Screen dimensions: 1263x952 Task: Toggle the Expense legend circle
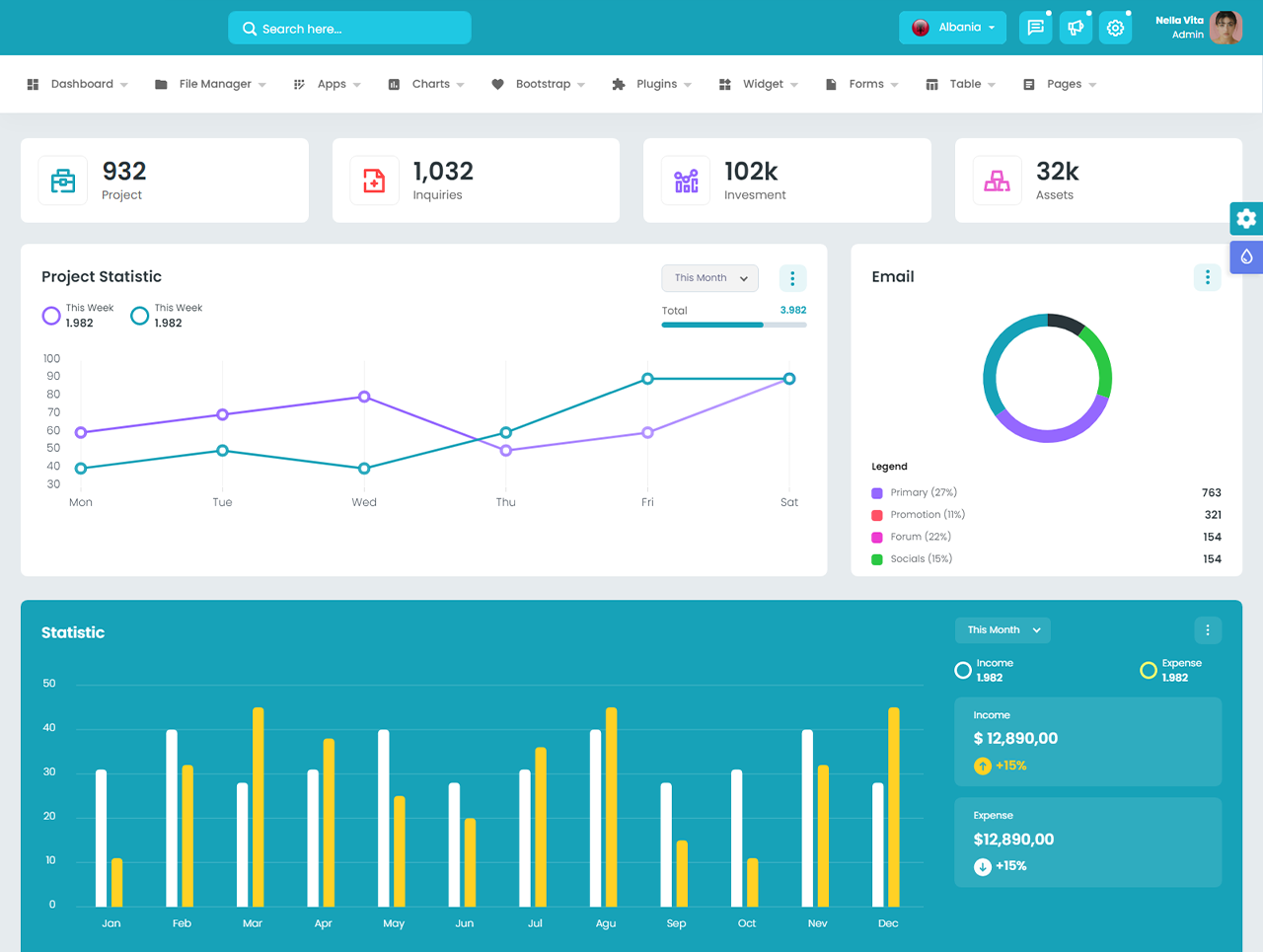[x=1148, y=671]
